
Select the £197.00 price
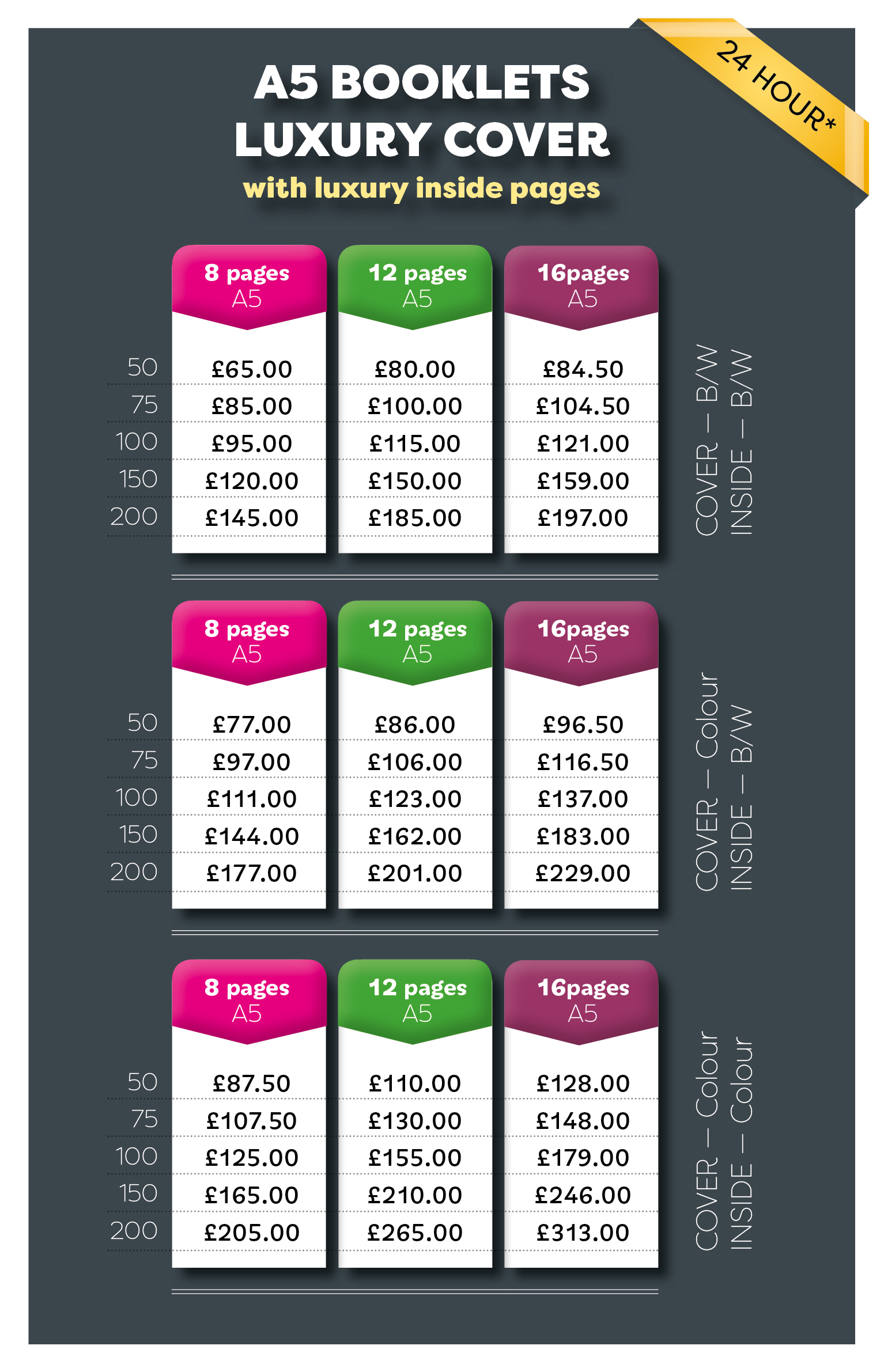[x=583, y=518]
